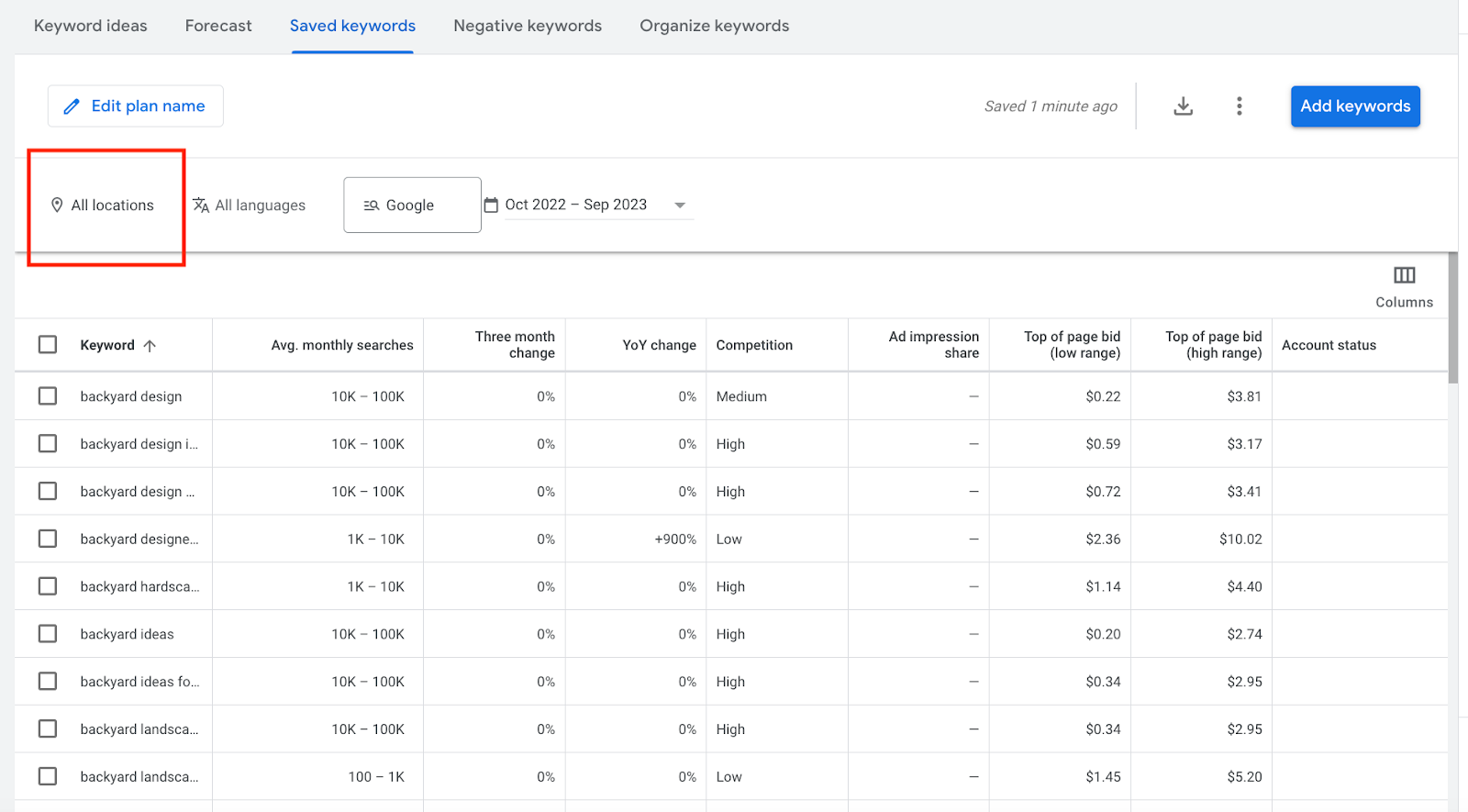This screenshot has height=812, width=1468.
Task: Click the 'backyard design' keyword text
Action: click(131, 396)
